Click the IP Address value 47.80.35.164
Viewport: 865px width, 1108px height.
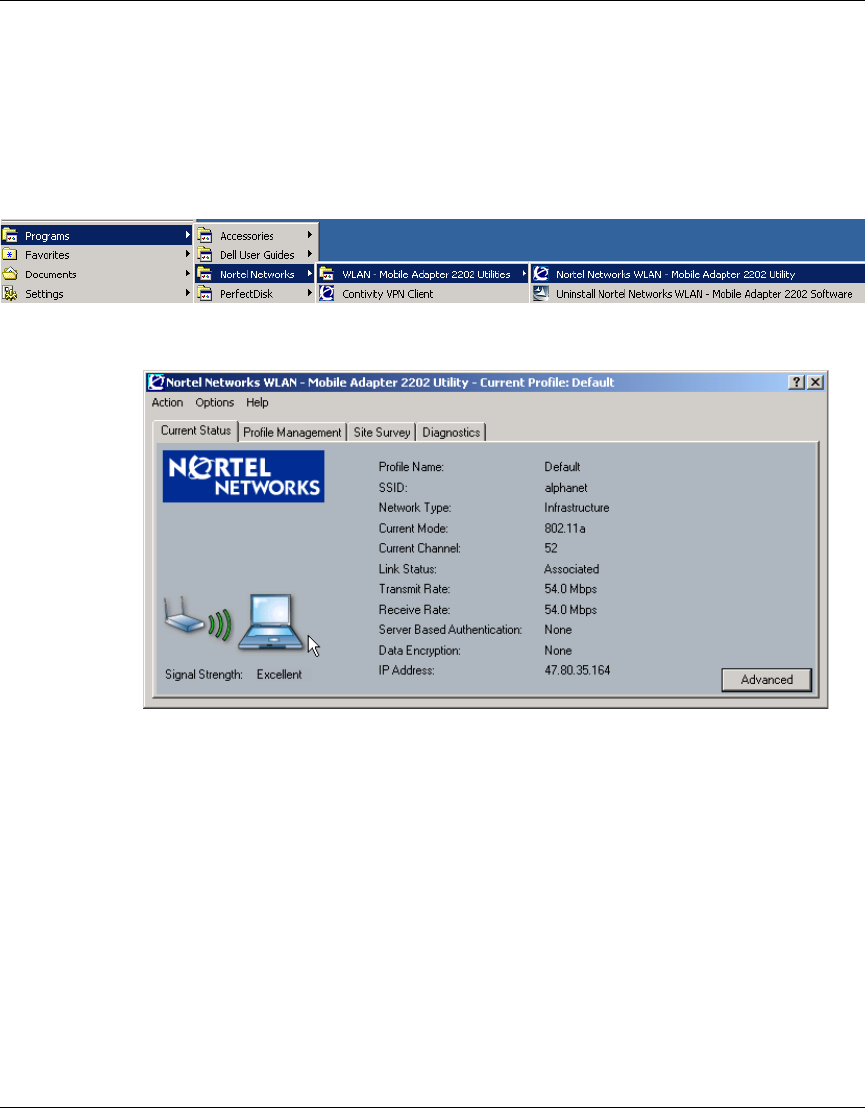point(577,671)
